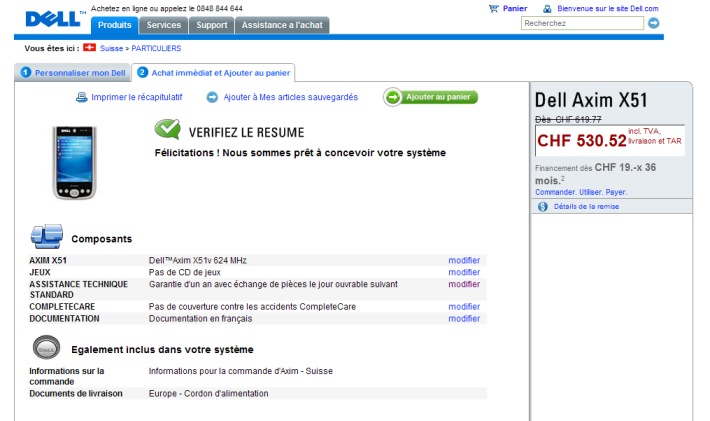The width and height of the screenshot is (710, 421).
Task: Click the step 1 number circle
Action: click(x=26, y=72)
